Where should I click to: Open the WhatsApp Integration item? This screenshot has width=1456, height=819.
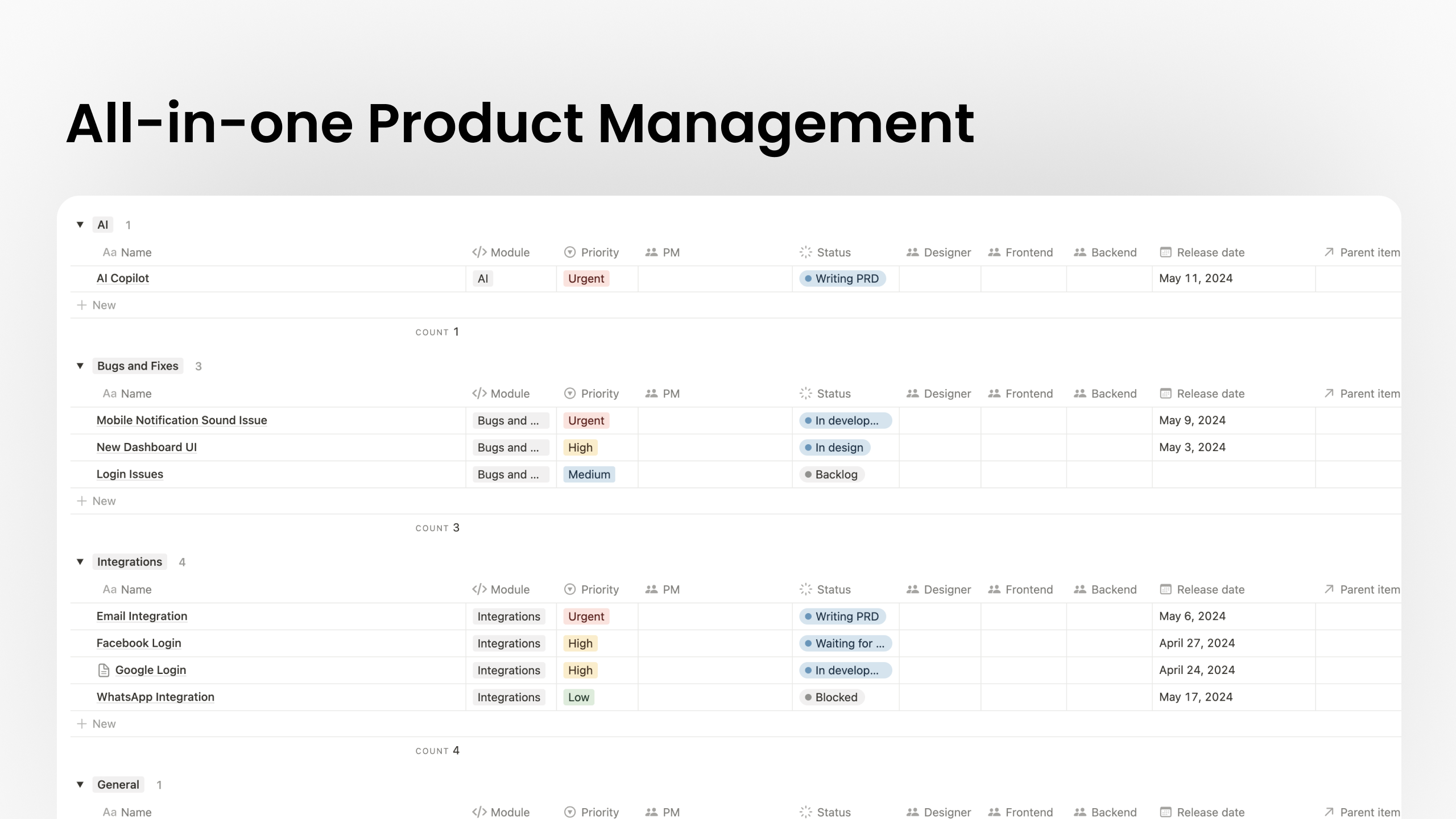155,697
